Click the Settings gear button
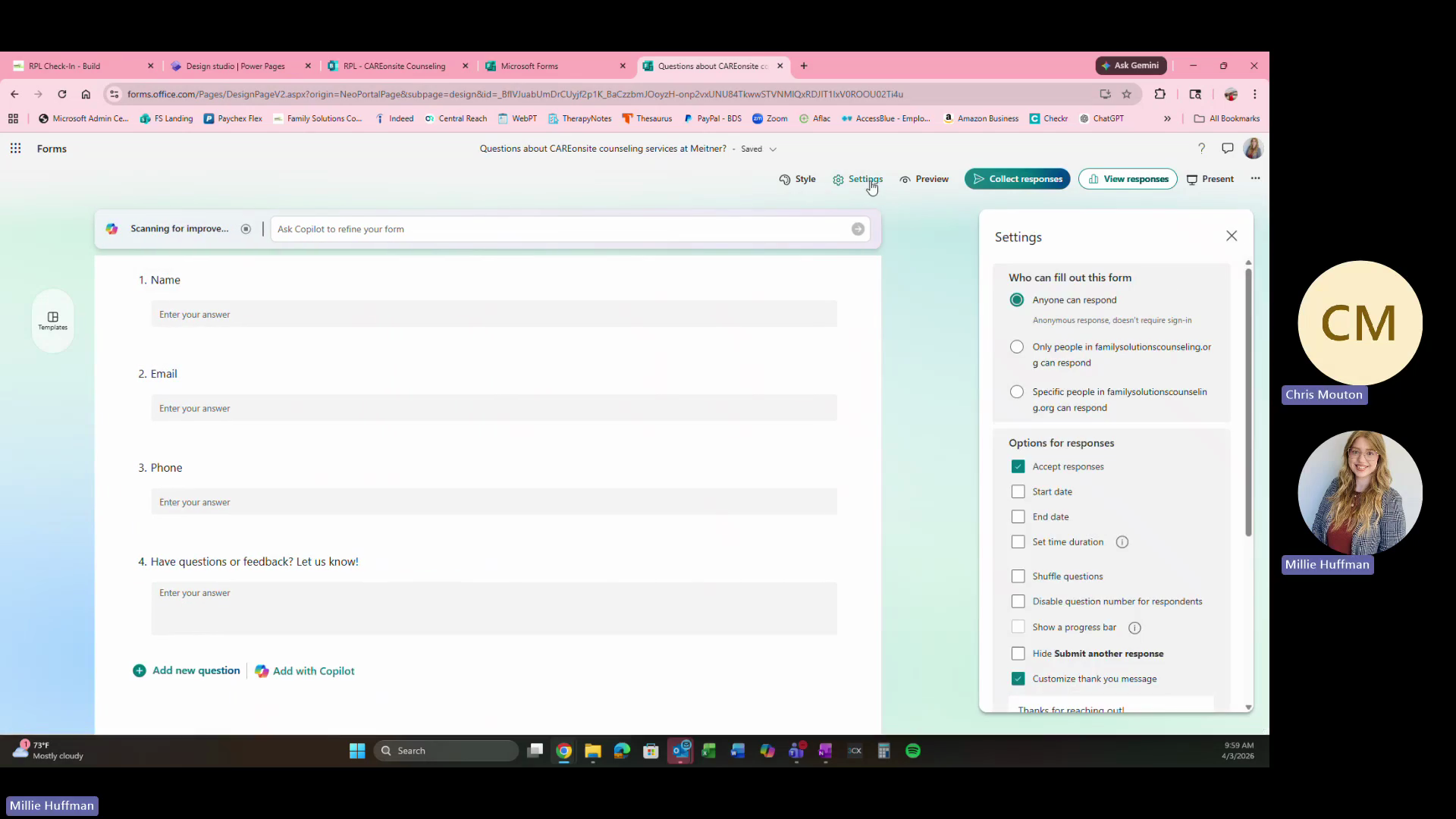 pyautogui.click(x=857, y=179)
